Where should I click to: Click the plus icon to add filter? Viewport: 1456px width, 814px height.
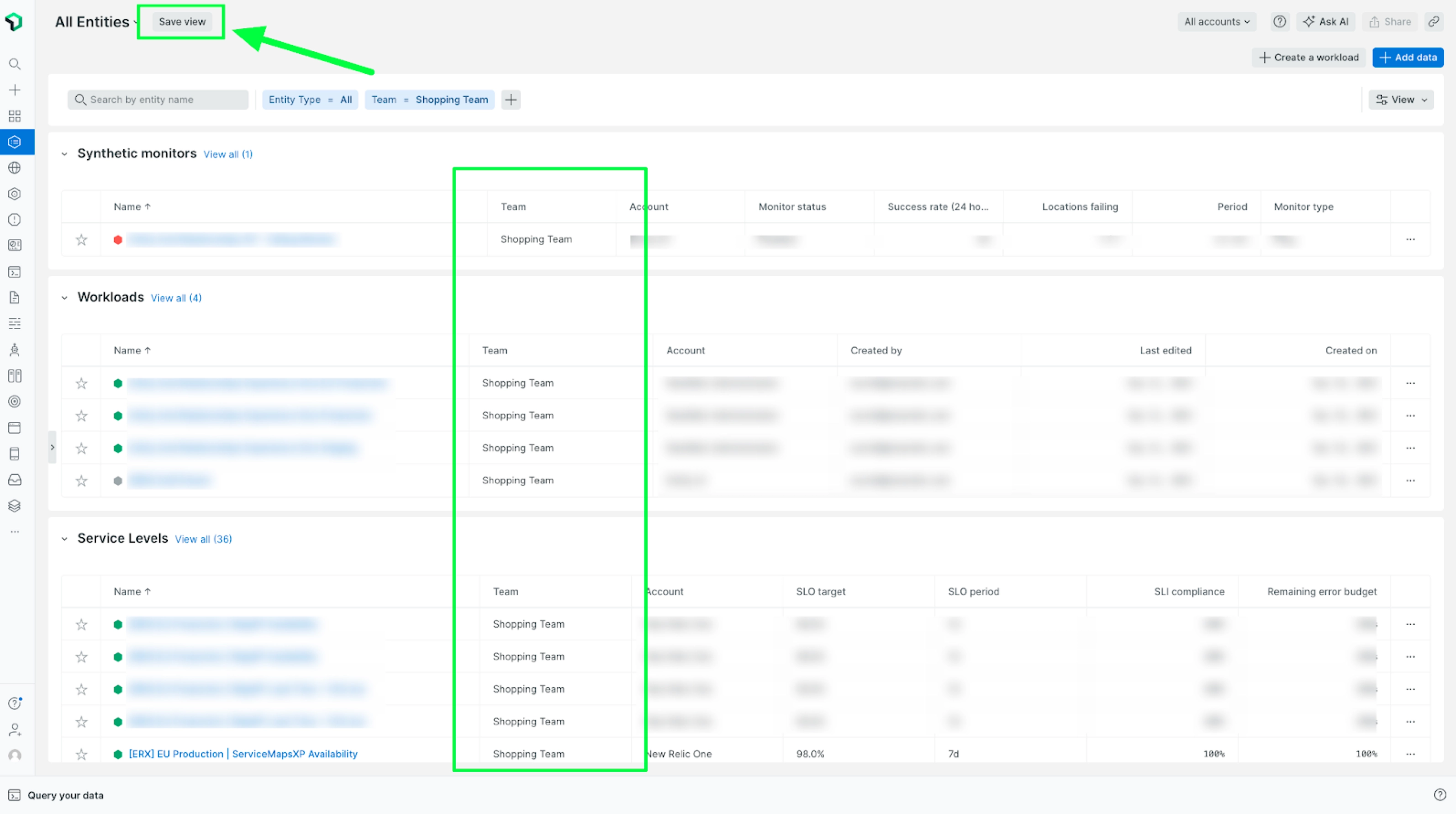(511, 100)
